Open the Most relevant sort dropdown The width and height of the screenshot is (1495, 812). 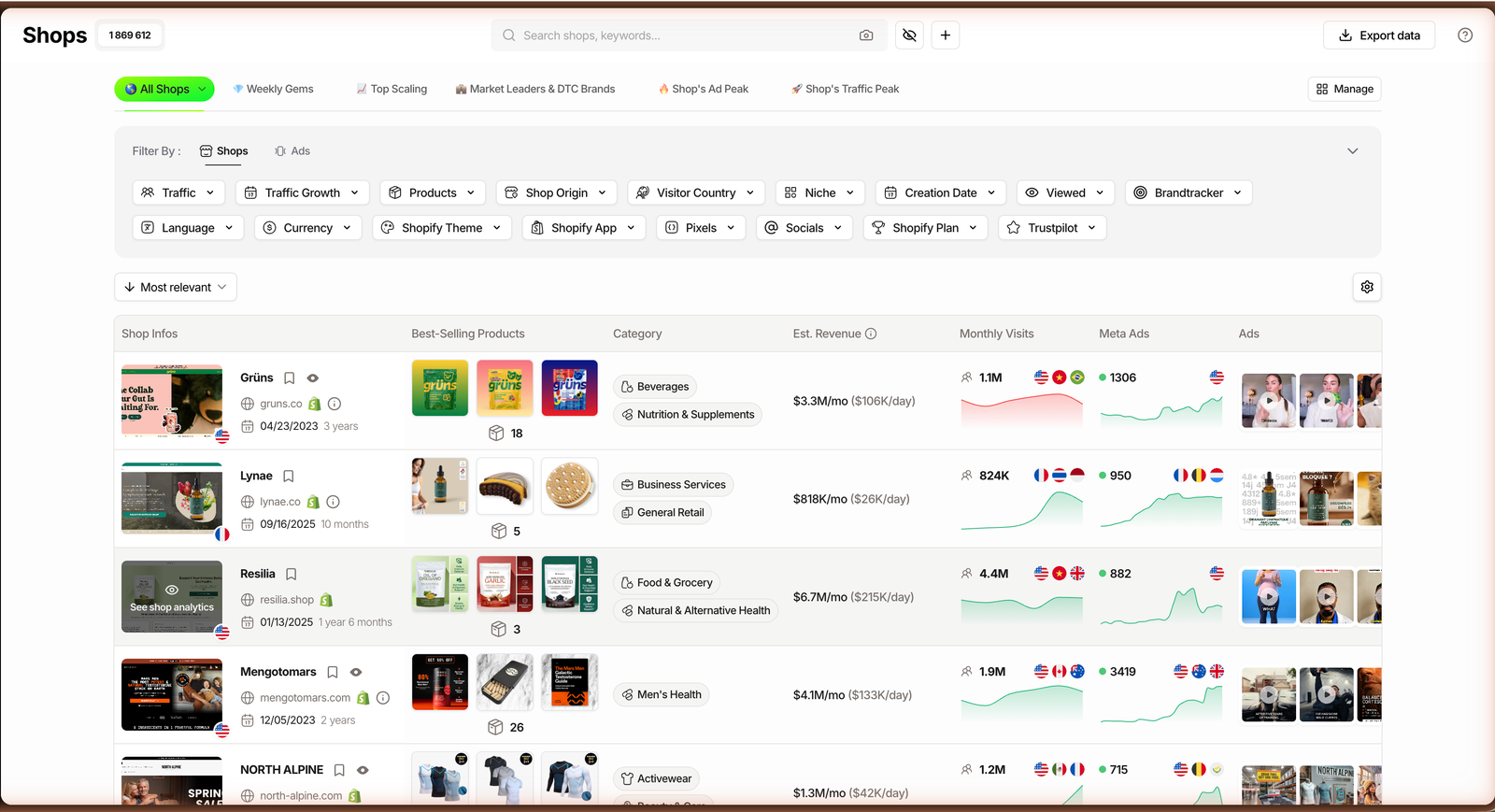(176, 287)
